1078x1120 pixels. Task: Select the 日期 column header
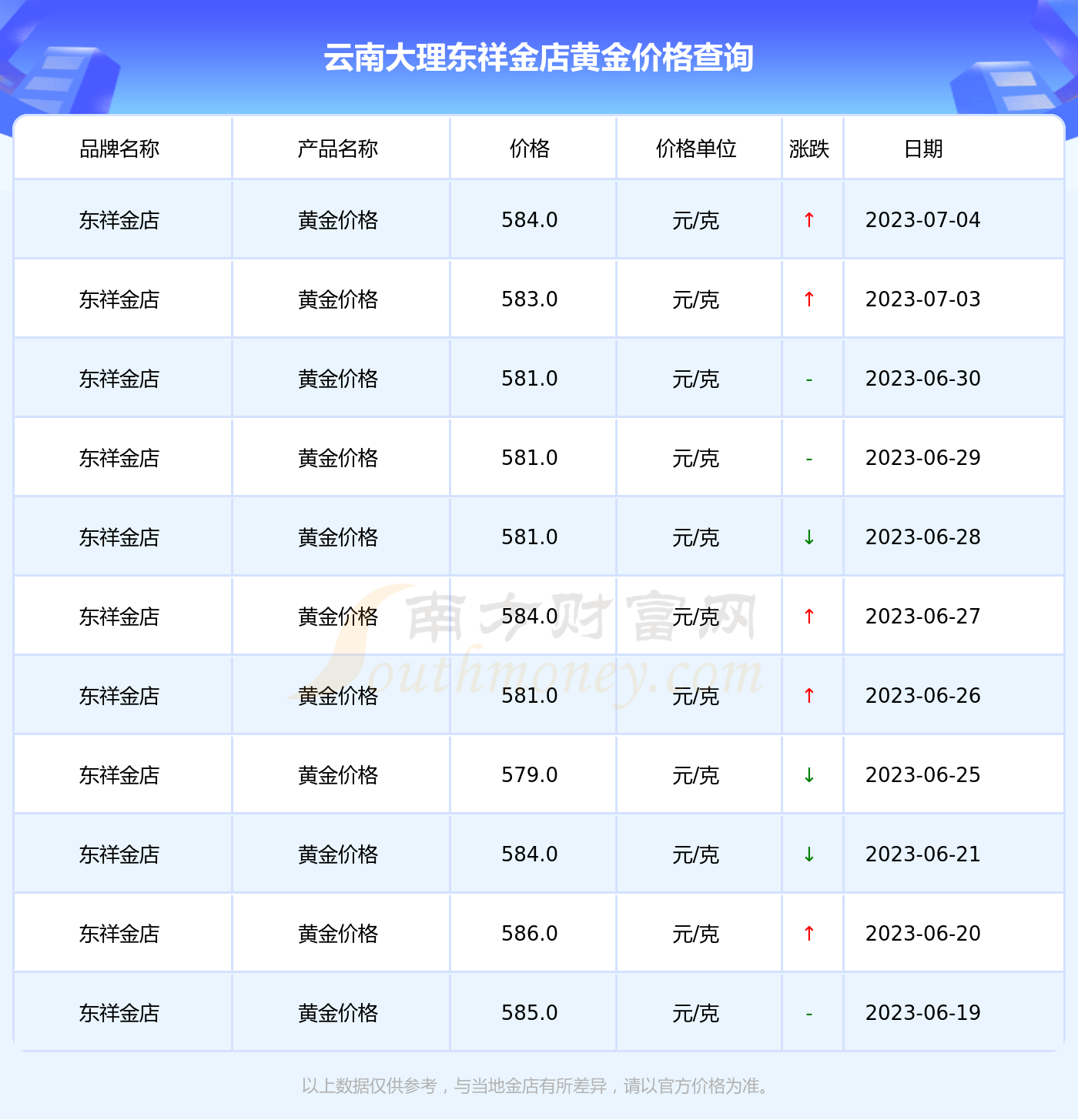click(x=923, y=149)
